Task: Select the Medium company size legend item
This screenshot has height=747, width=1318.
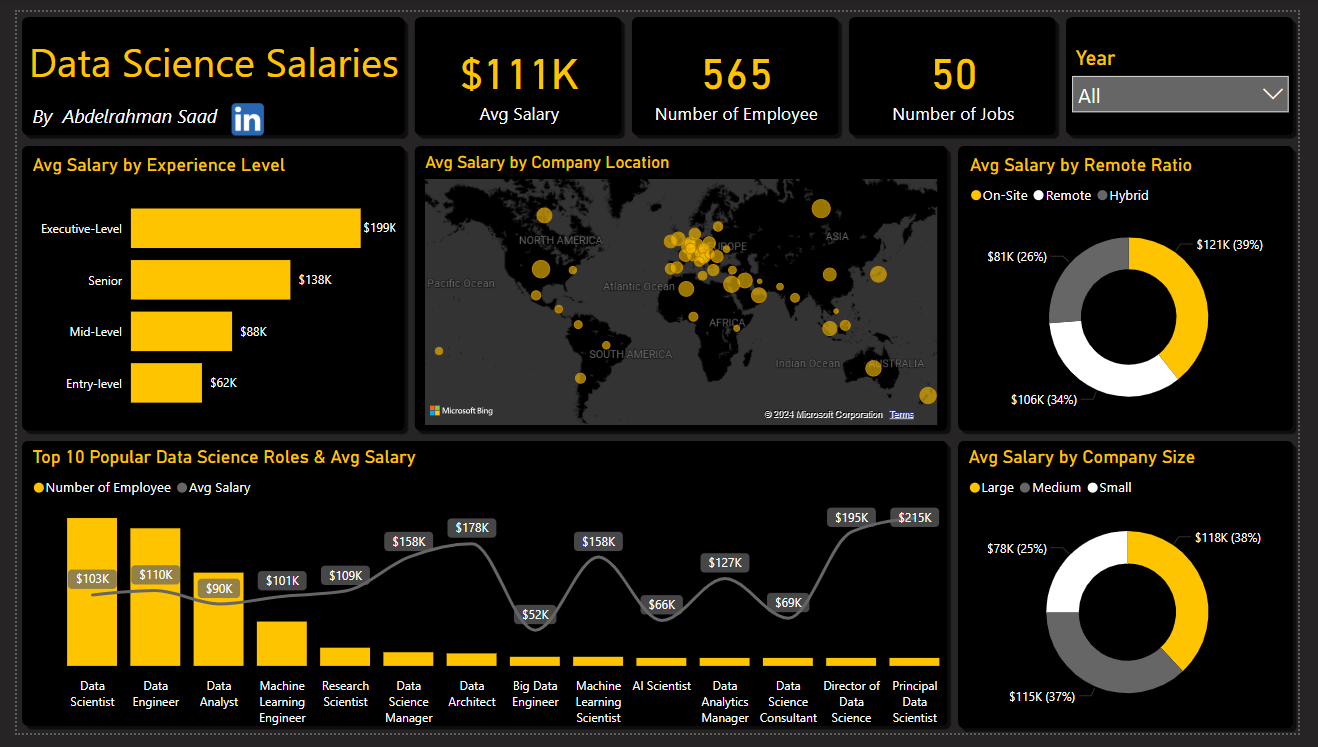Action: 1050,488
